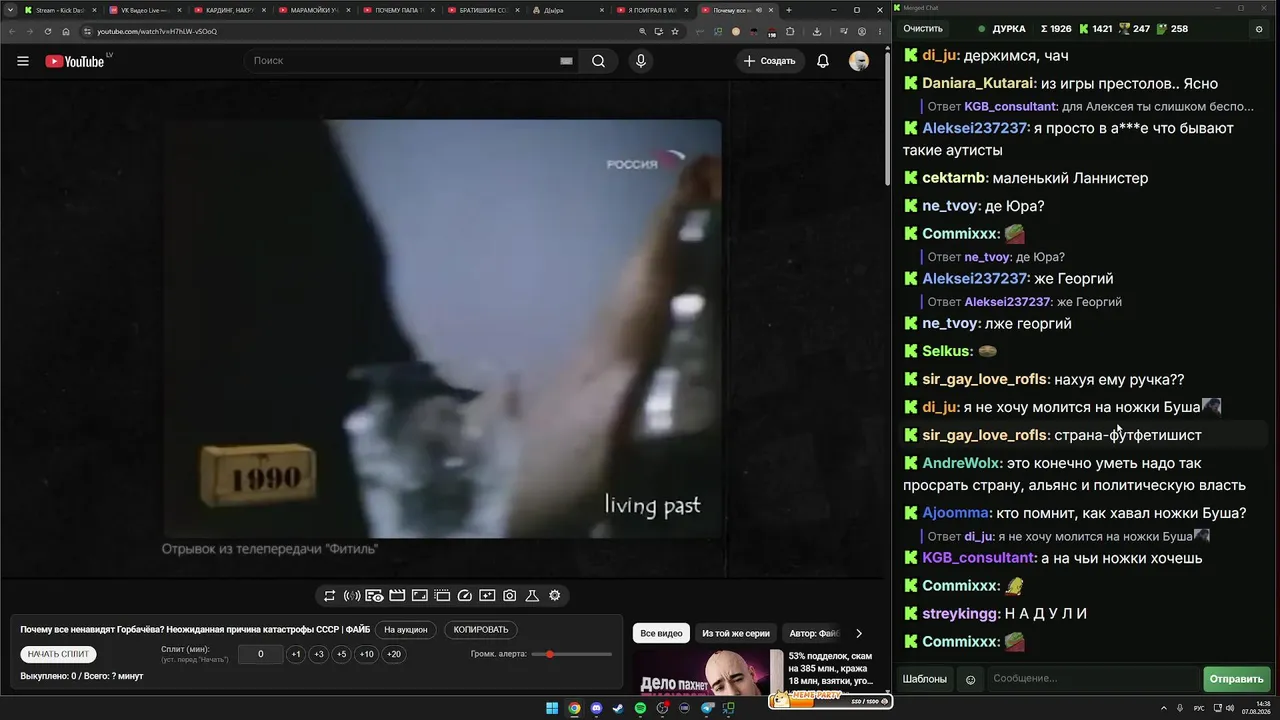The width and height of the screenshot is (1280, 720).
Task: Open Steam from the taskbar
Action: point(618,709)
